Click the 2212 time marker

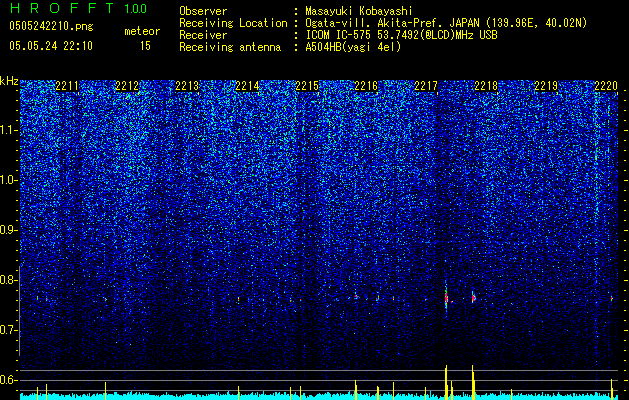(x=127, y=86)
